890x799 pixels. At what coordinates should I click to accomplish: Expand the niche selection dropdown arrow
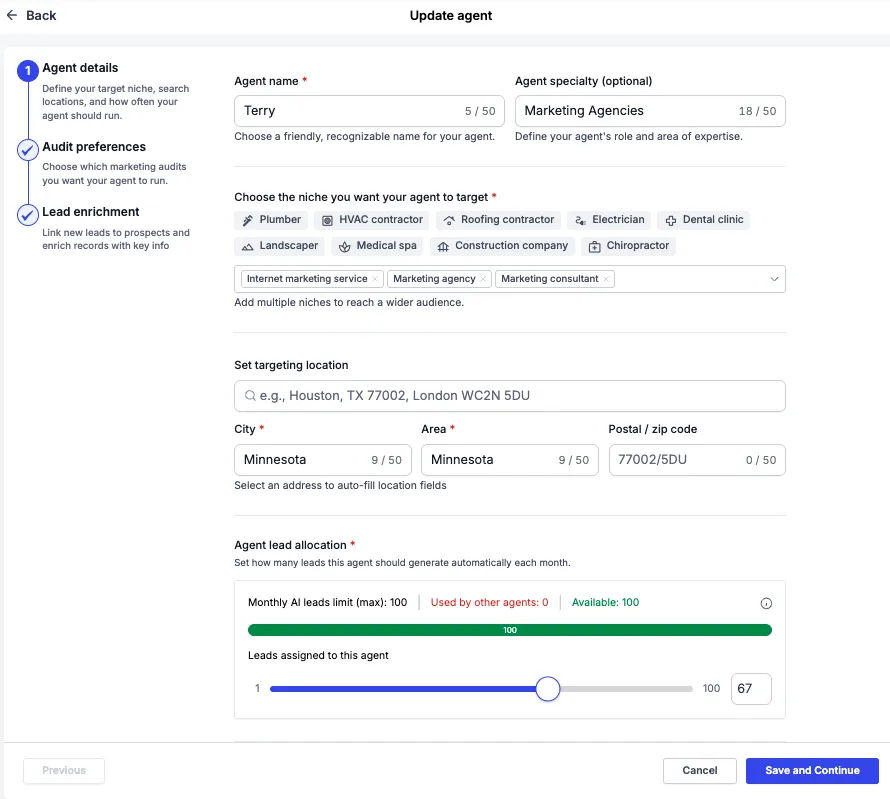point(774,279)
